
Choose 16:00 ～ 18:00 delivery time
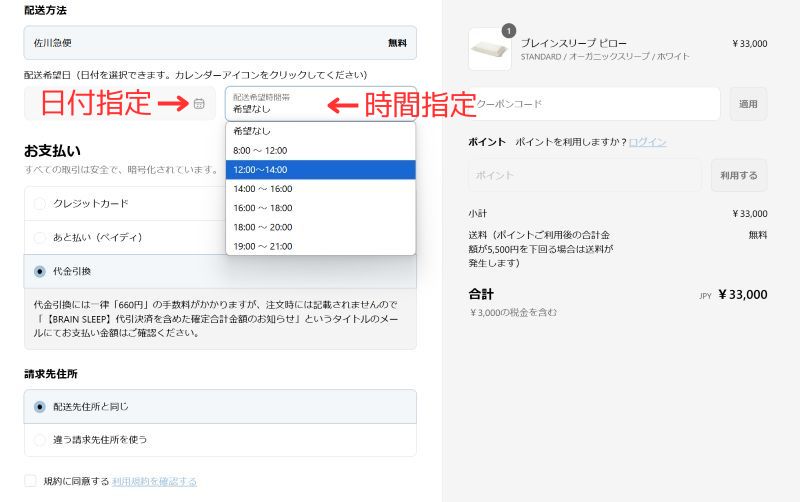pos(320,207)
